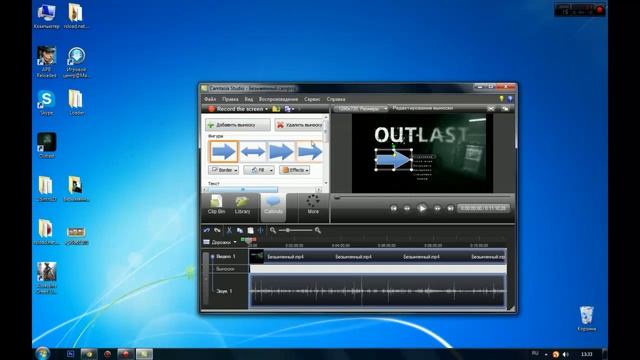Open the Fill dropdown
640x360 pixels.
coord(259,170)
